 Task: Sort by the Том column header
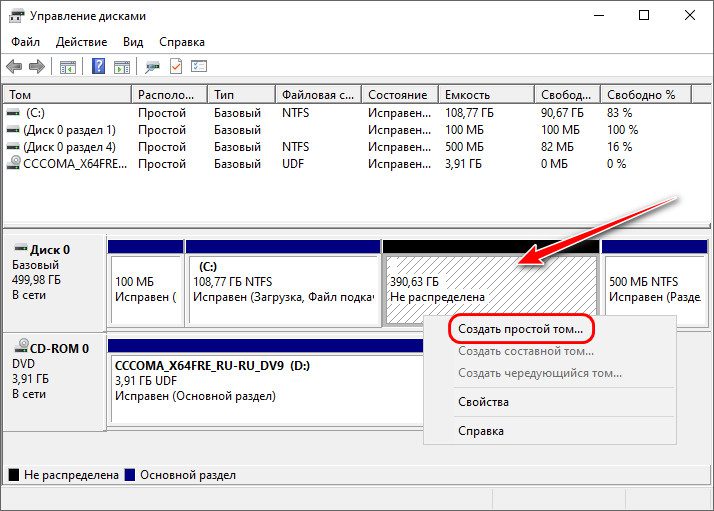[67, 95]
